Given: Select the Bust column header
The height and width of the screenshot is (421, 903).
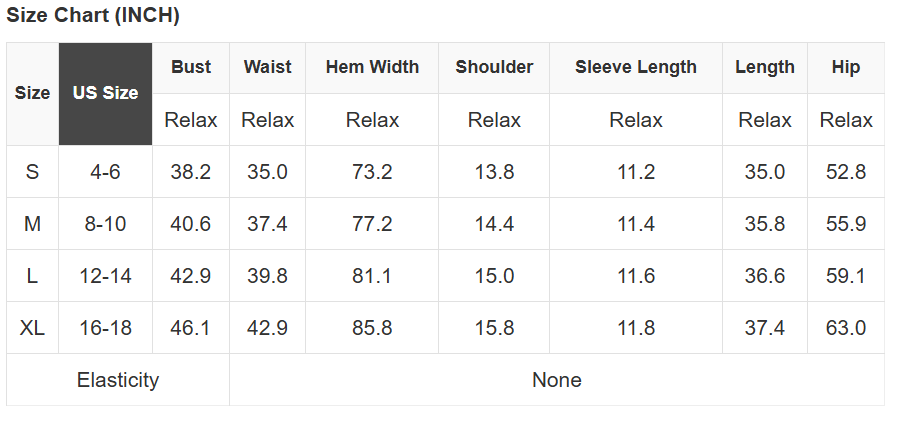Looking at the screenshot, I should pyautogui.click(x=191, y=68).
